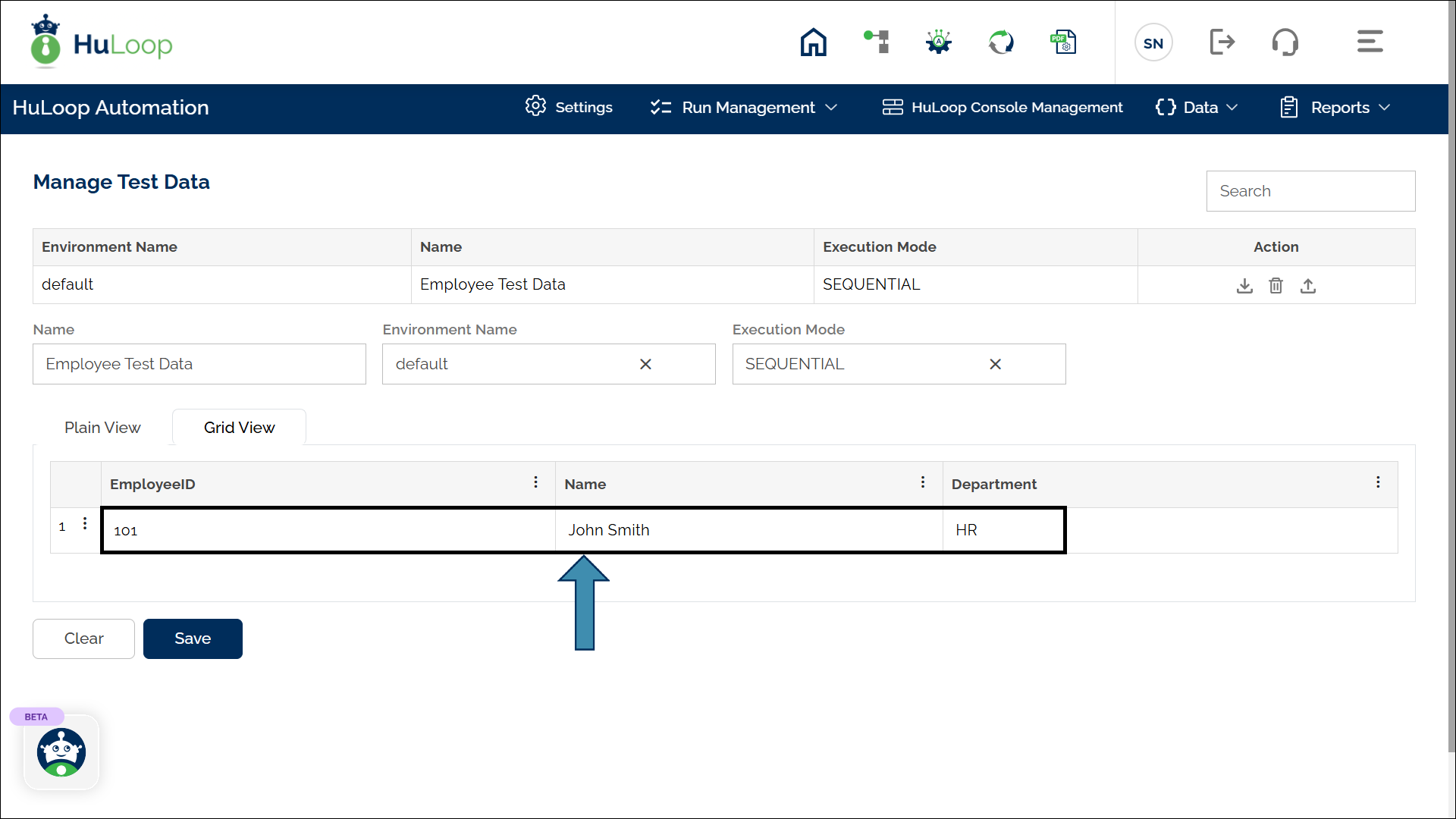Open the workflow diagram icon

877,42
